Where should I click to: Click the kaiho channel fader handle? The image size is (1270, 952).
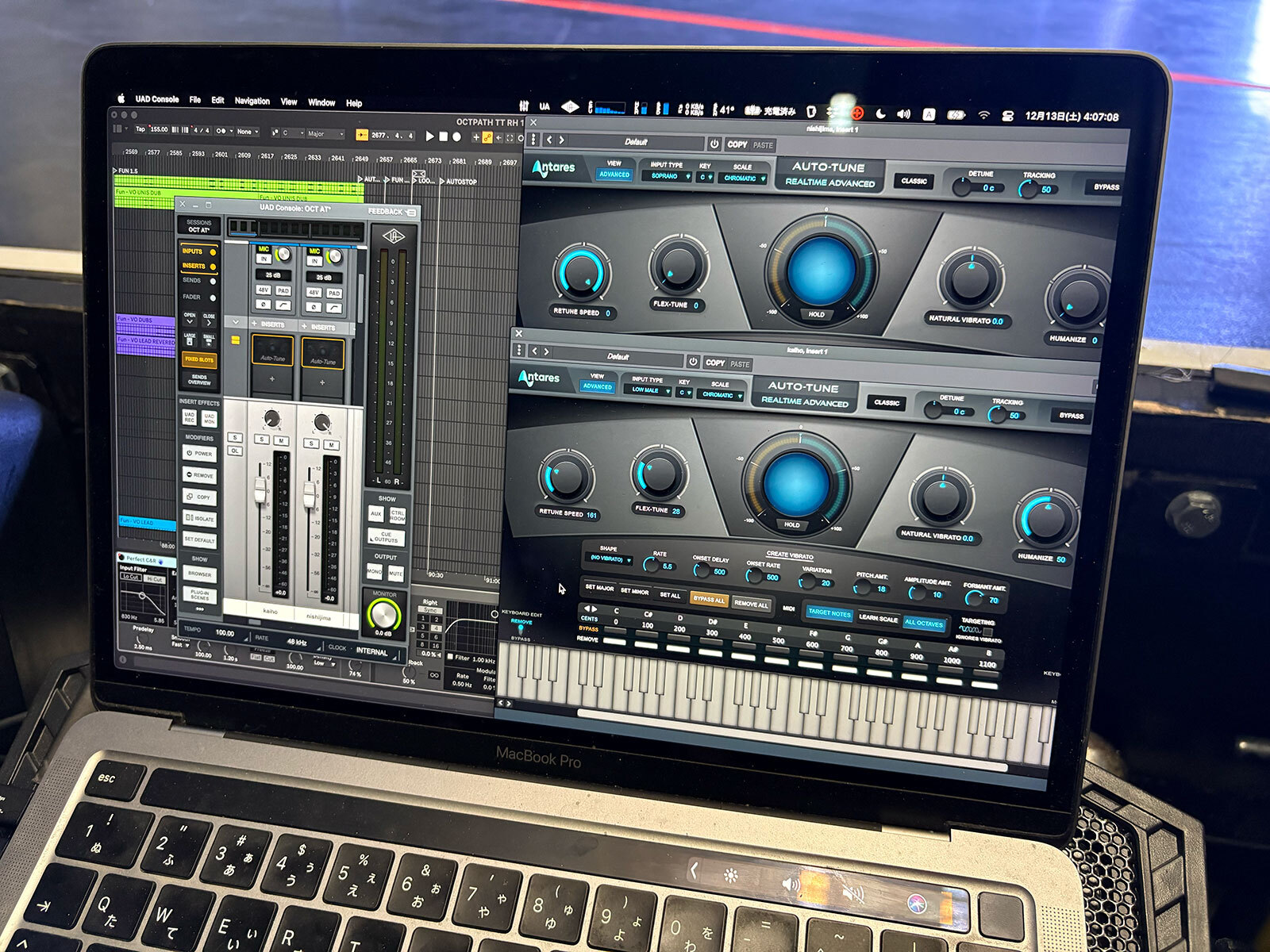point(260,490)
